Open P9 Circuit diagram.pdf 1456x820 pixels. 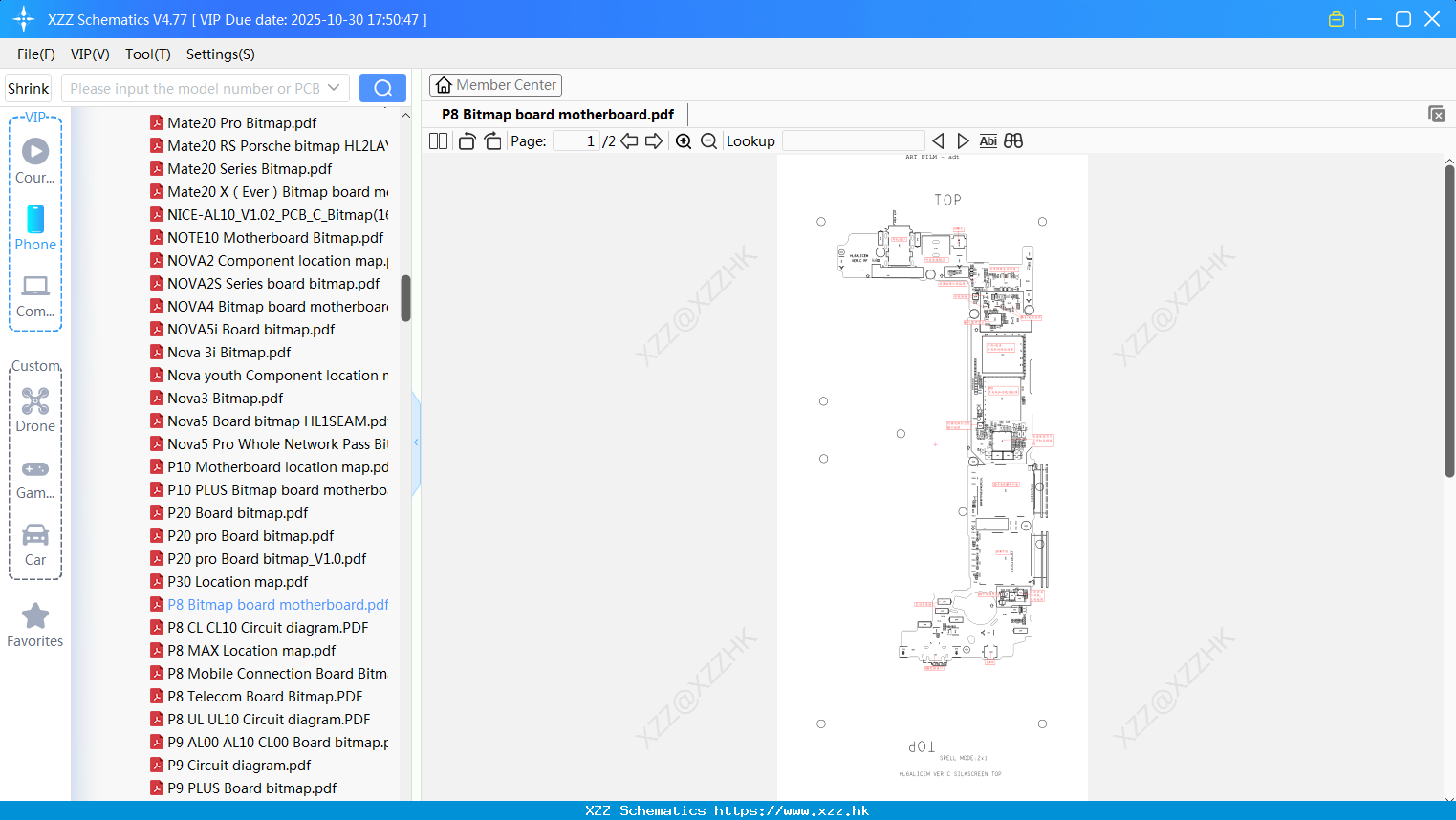coord(239,765)
